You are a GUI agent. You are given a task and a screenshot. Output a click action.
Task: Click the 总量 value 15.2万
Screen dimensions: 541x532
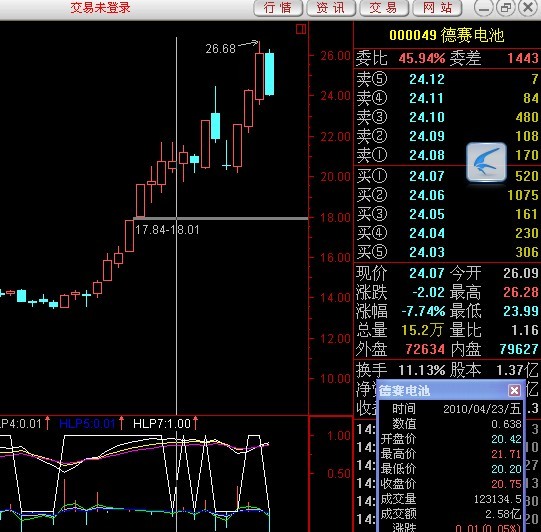[422, 330]
